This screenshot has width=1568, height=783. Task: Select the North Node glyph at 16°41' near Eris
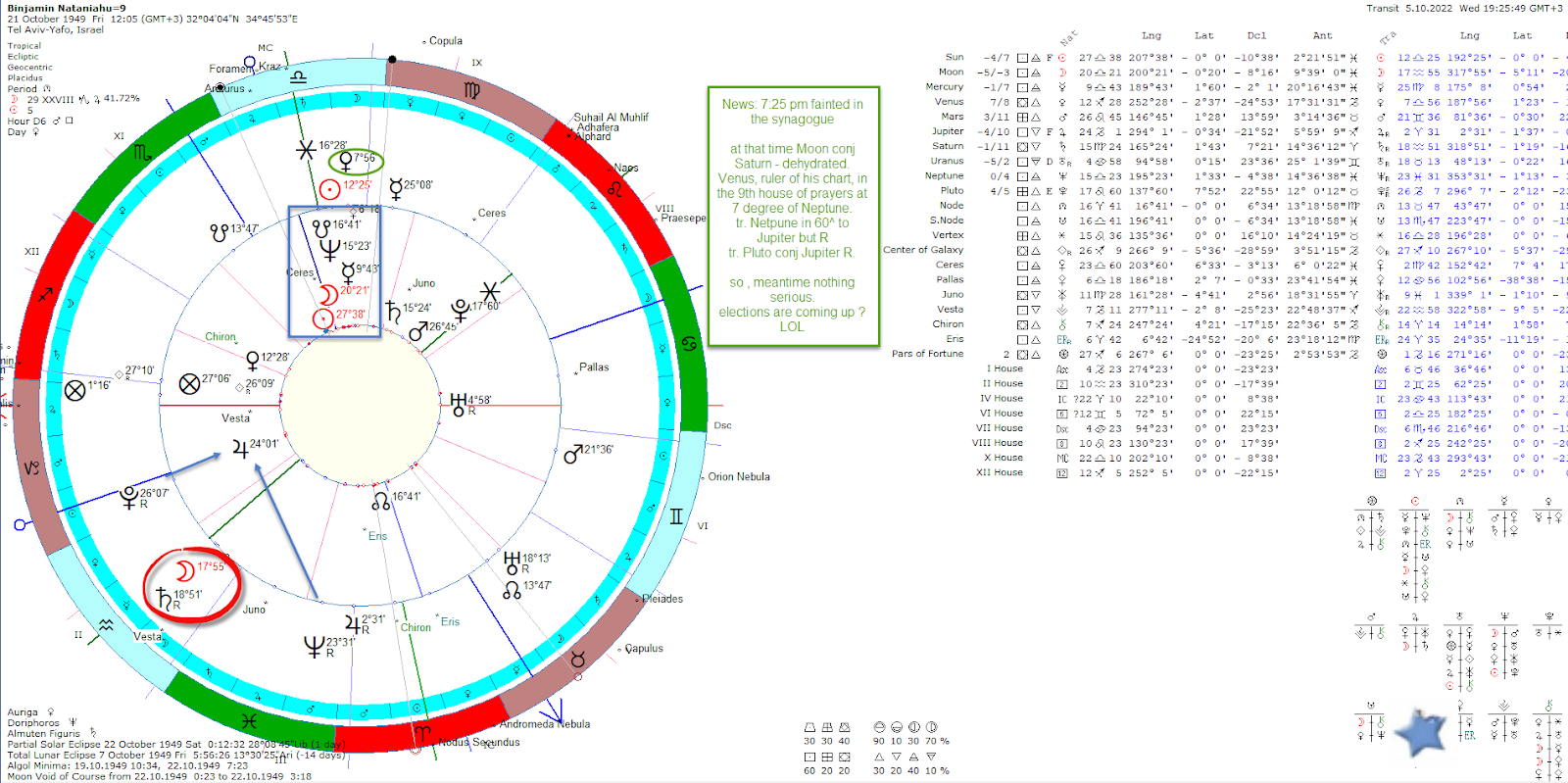pyautogui.click(x=381, y=501)
